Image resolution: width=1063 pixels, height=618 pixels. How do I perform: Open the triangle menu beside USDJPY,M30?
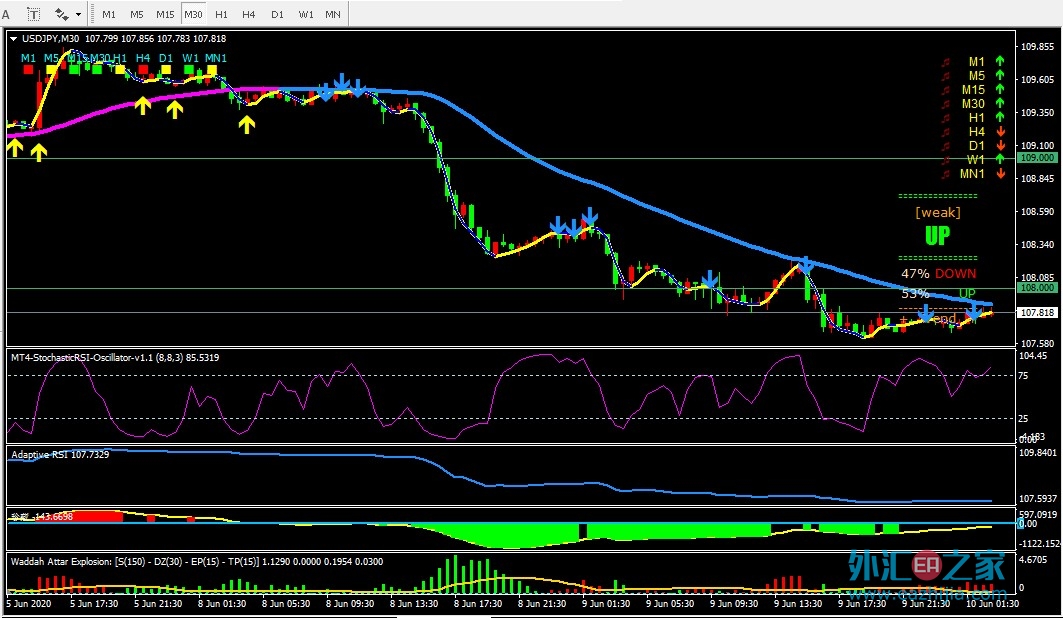point(14,39)
